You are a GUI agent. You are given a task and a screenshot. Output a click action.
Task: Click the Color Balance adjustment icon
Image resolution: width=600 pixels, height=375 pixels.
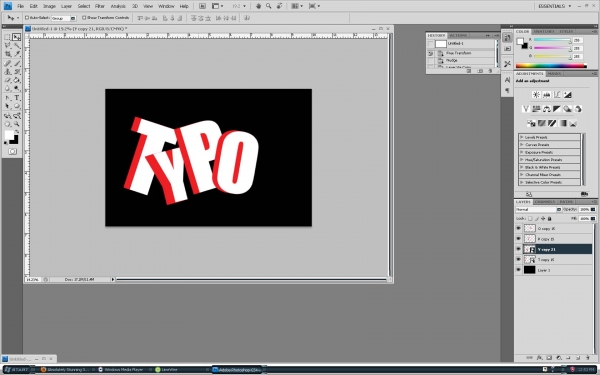click(x=546, y=109)
